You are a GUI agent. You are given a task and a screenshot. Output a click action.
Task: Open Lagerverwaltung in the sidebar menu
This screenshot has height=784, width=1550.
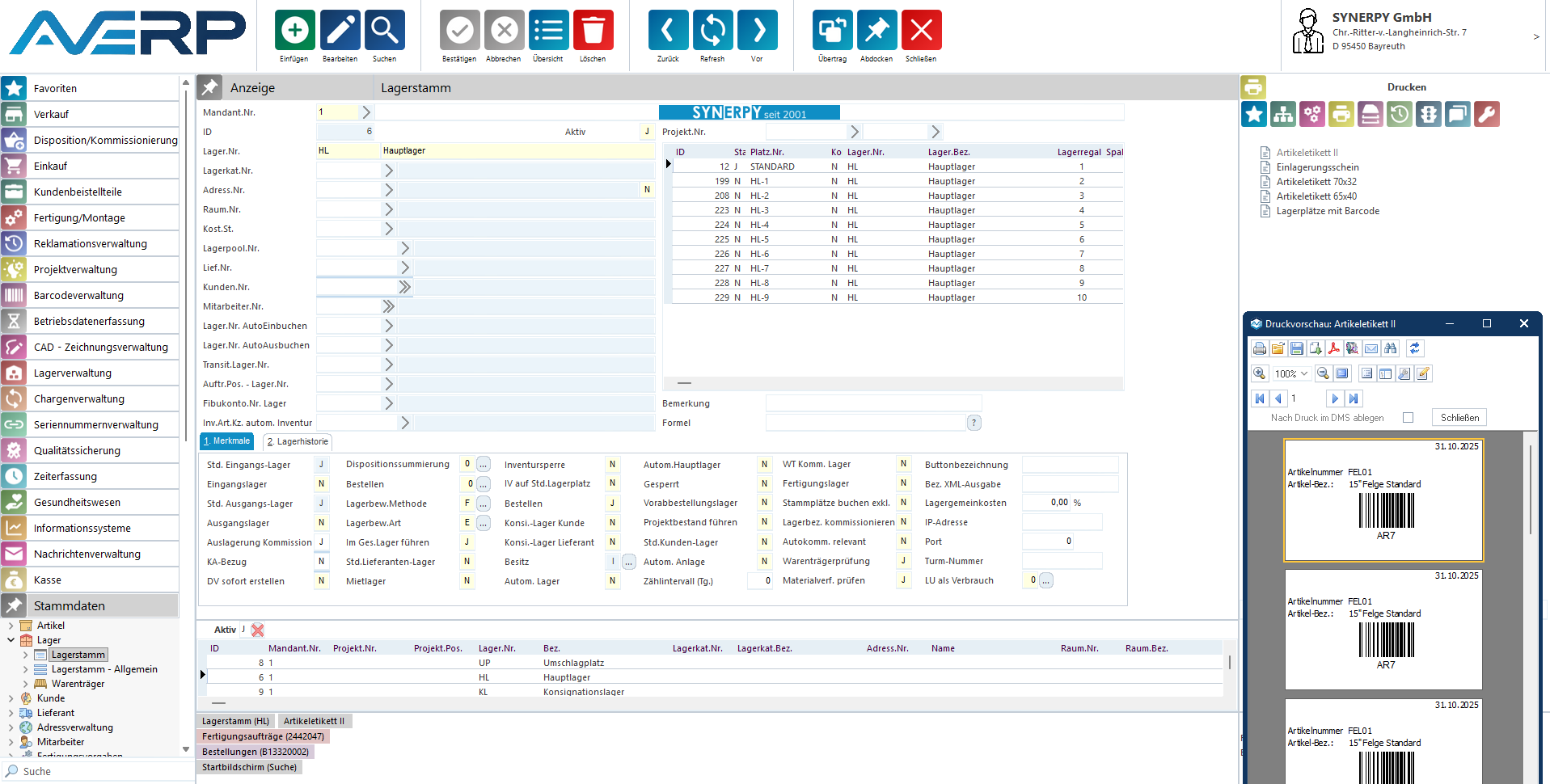click(x=73, y=373)
